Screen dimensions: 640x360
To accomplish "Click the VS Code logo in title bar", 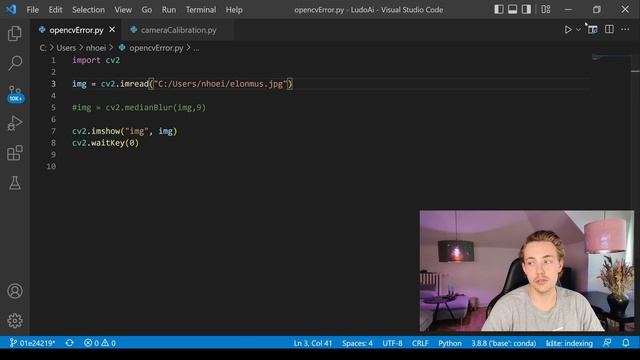I will (11, 9).
